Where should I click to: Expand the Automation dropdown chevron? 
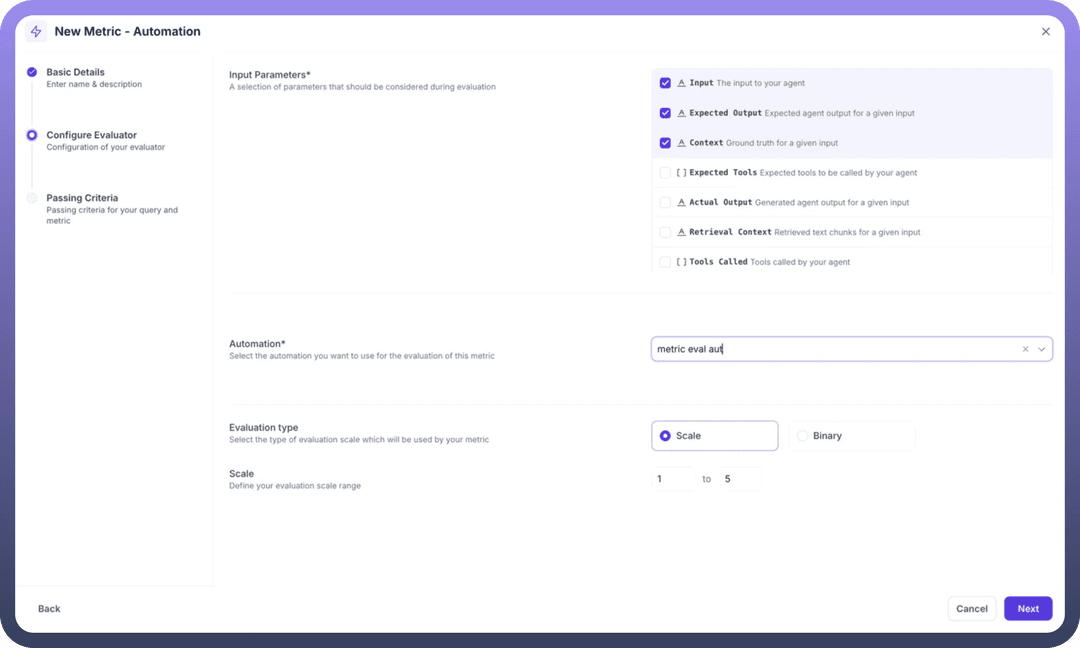pyautogui.click(x=1041, y=349)
